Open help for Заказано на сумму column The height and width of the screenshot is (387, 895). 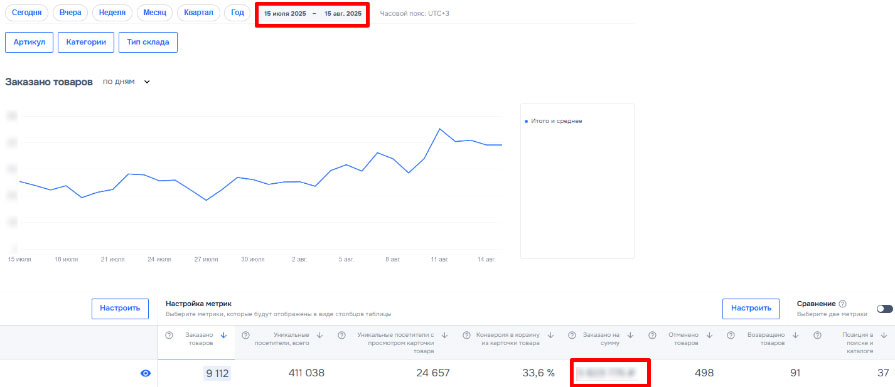(572, 336)
